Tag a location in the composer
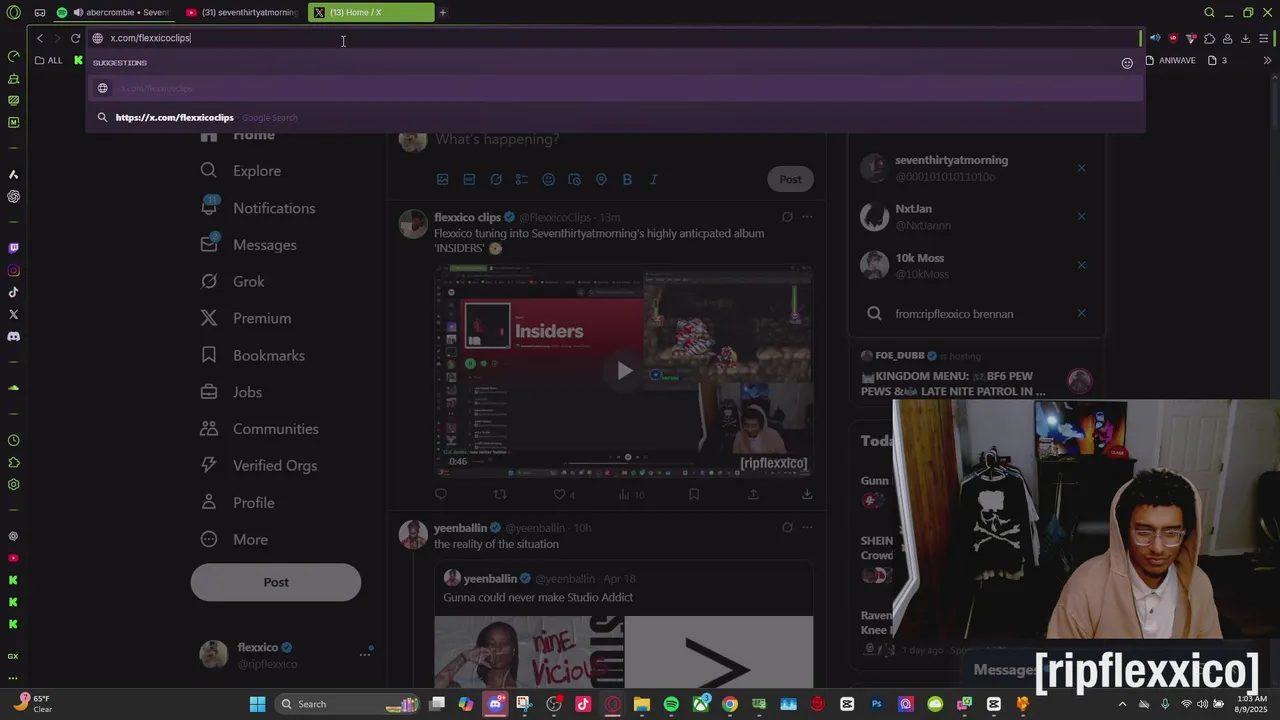 601,180
